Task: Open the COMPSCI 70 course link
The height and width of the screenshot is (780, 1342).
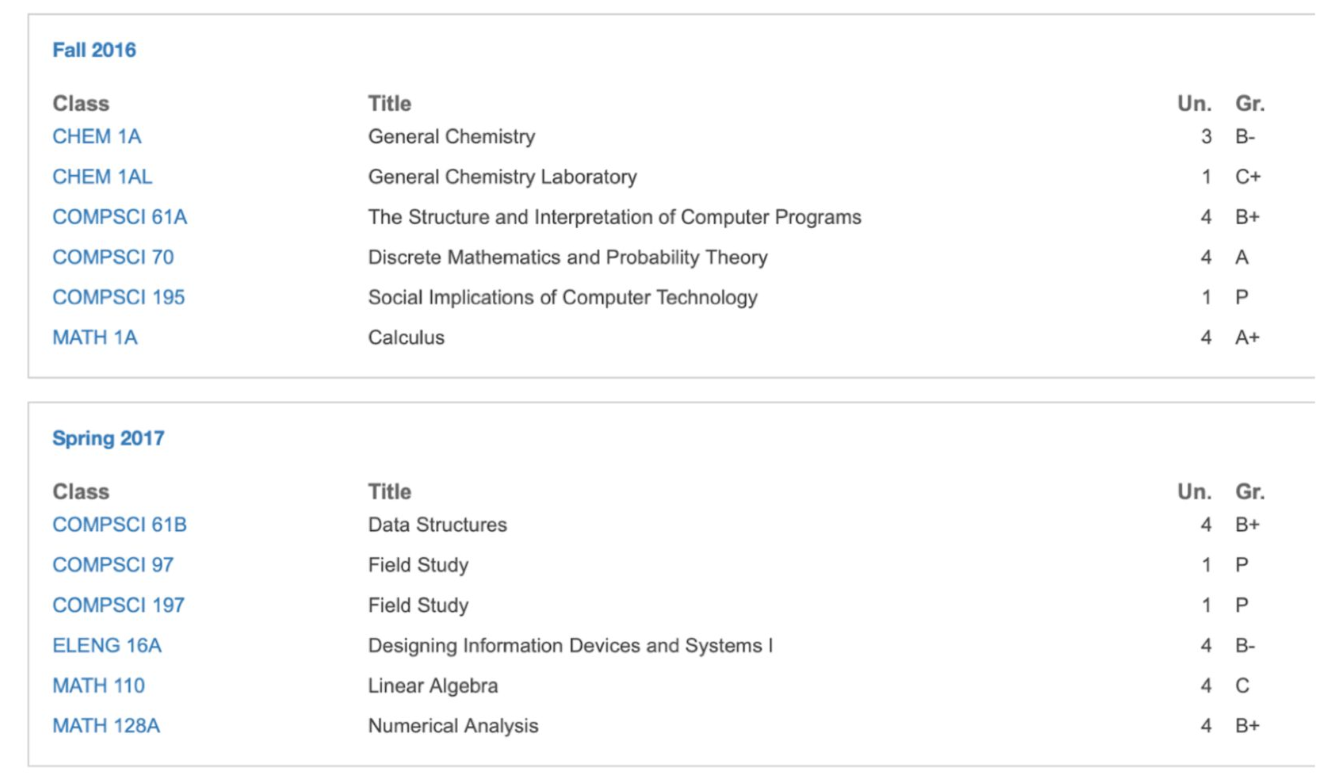Action: 113,257
